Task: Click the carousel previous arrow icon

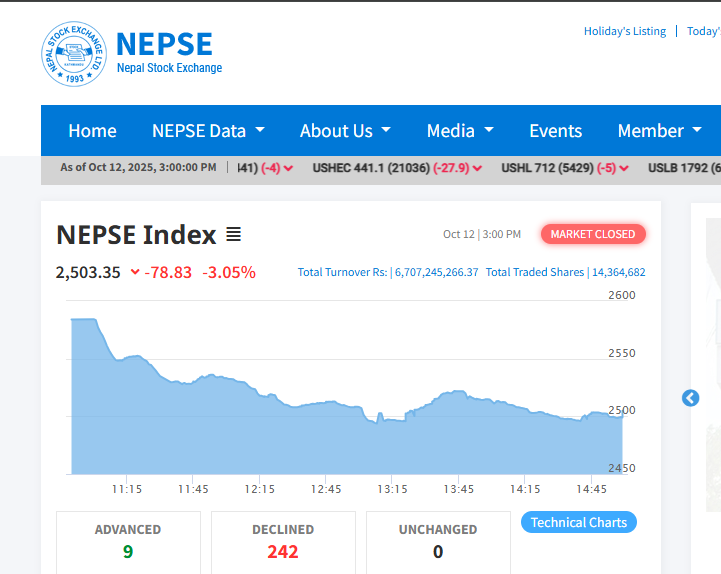Action: coord(690,398)
